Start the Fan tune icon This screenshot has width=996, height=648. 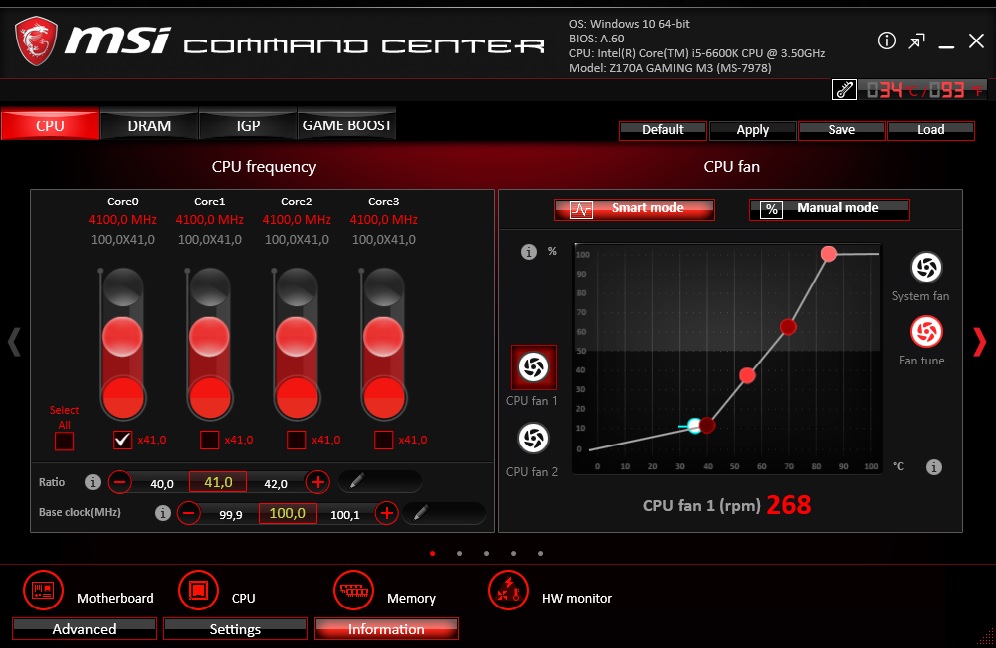(x=926, y=332)
